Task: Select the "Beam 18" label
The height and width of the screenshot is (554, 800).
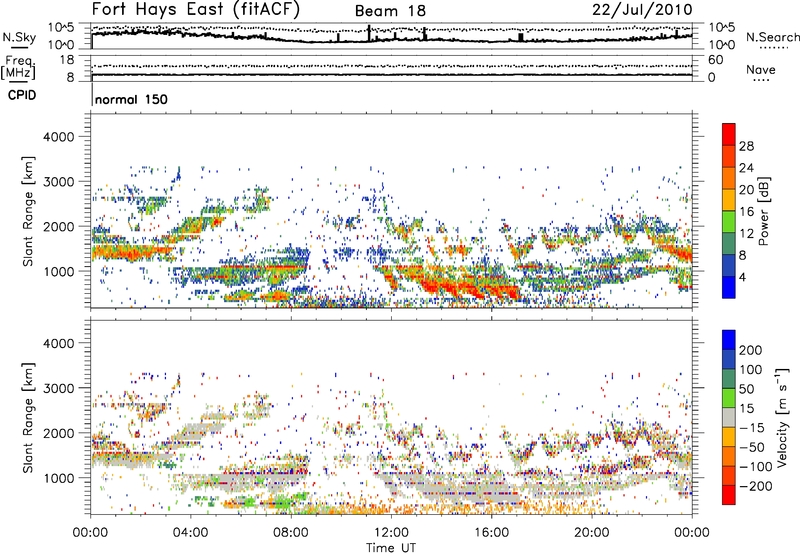Action: coord(390,11)
